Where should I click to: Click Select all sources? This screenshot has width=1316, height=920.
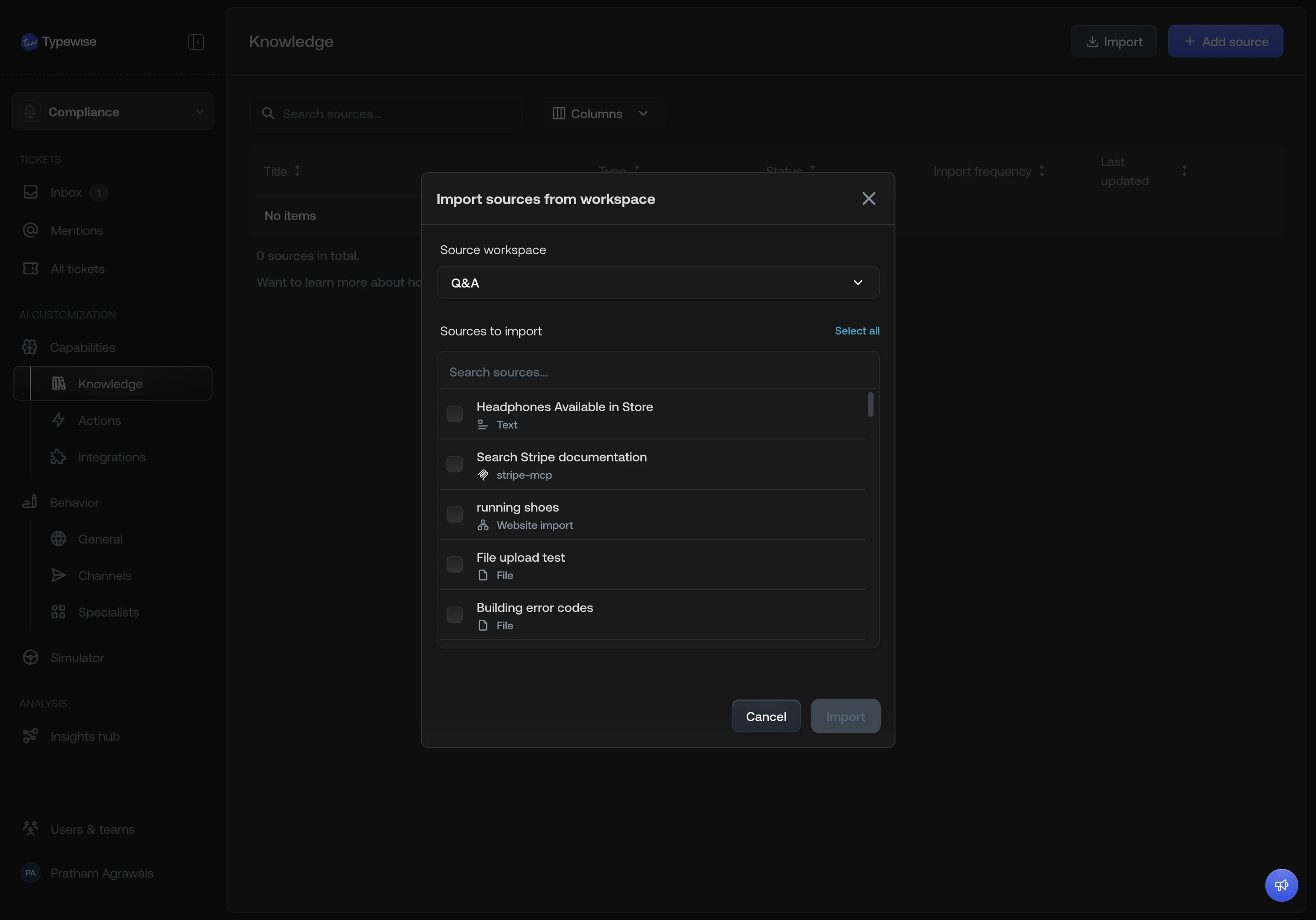pos(856,331)
